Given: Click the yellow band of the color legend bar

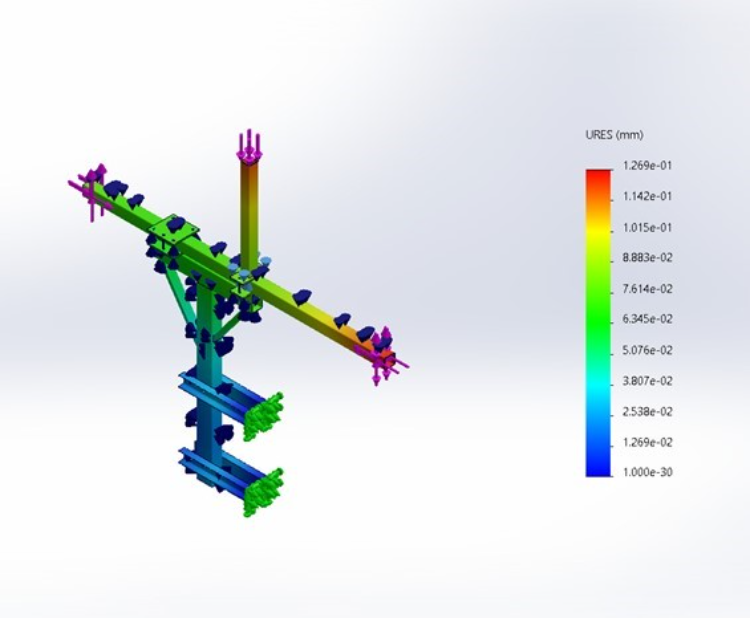Looking at the screenshot, I should 598,231.
